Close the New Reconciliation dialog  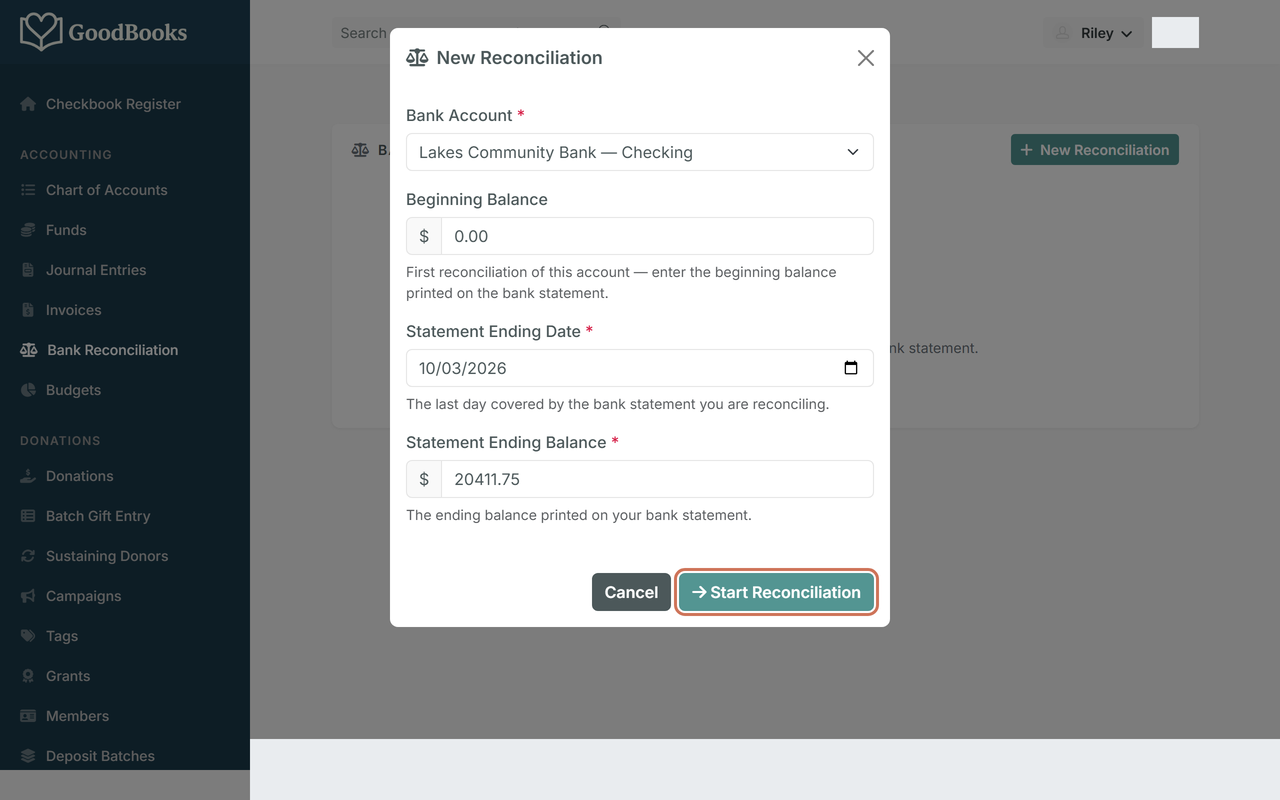click(866, 58)
